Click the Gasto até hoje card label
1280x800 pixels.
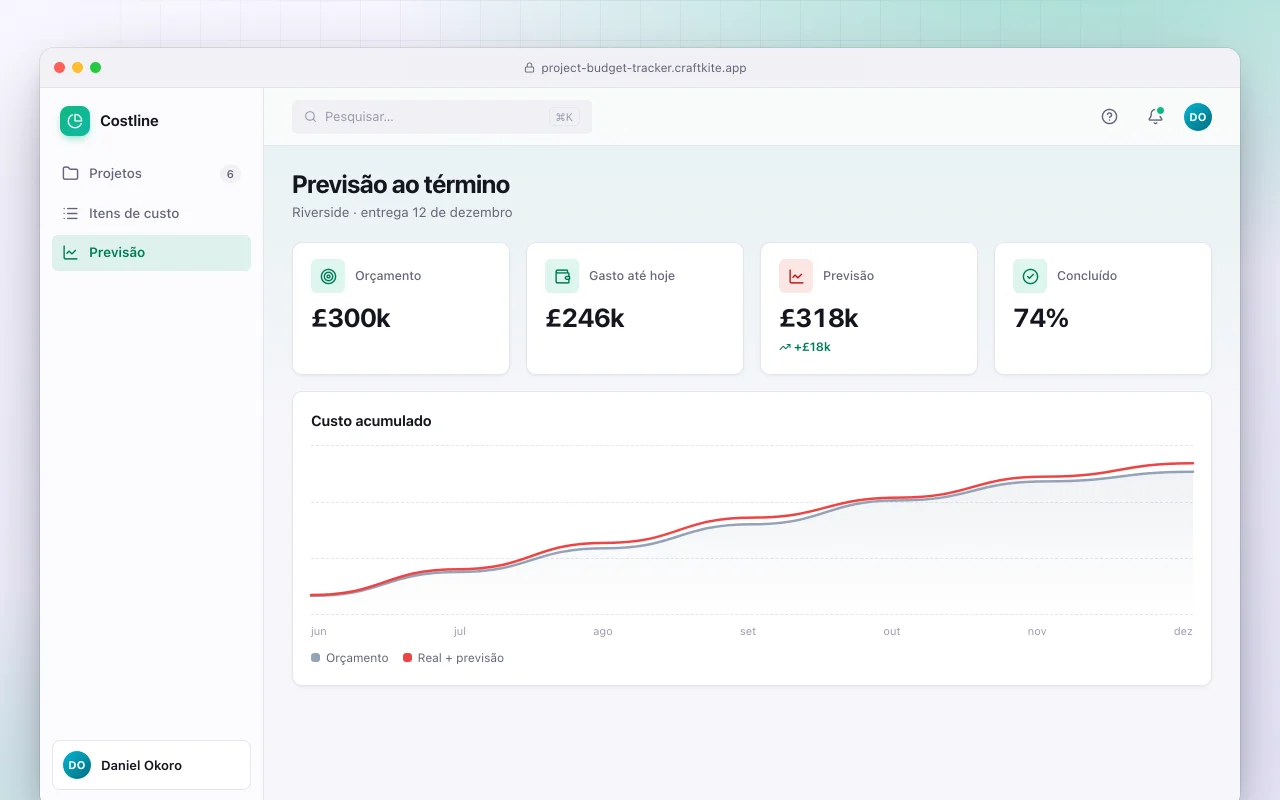632,276
